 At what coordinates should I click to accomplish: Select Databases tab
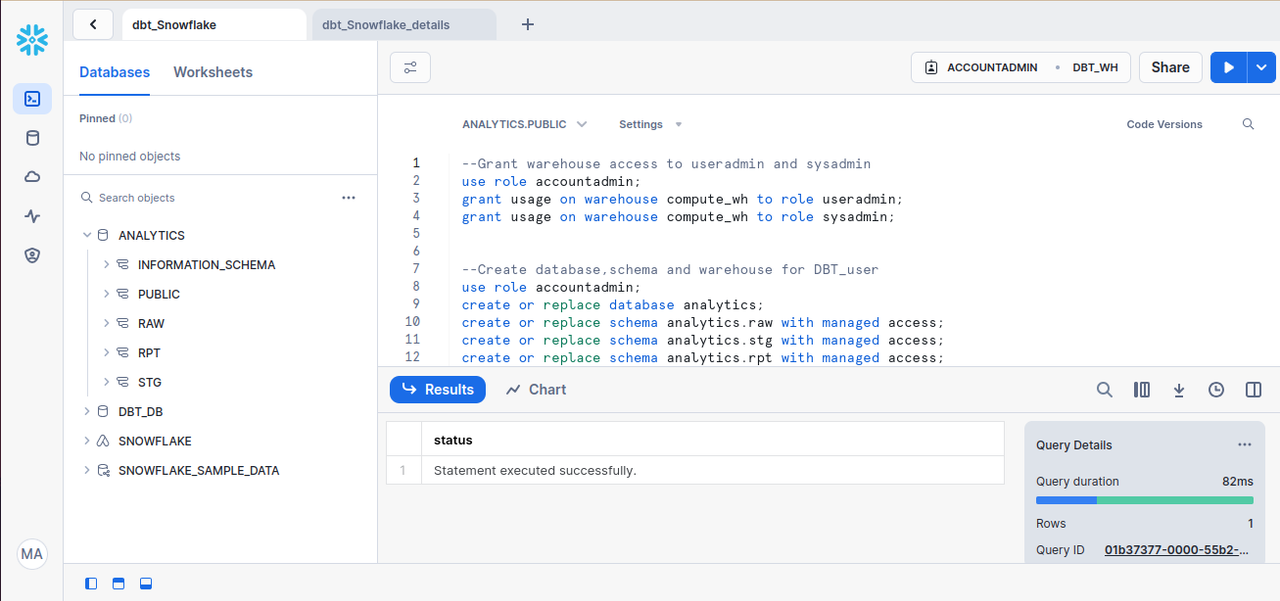(x=115, y=72)
